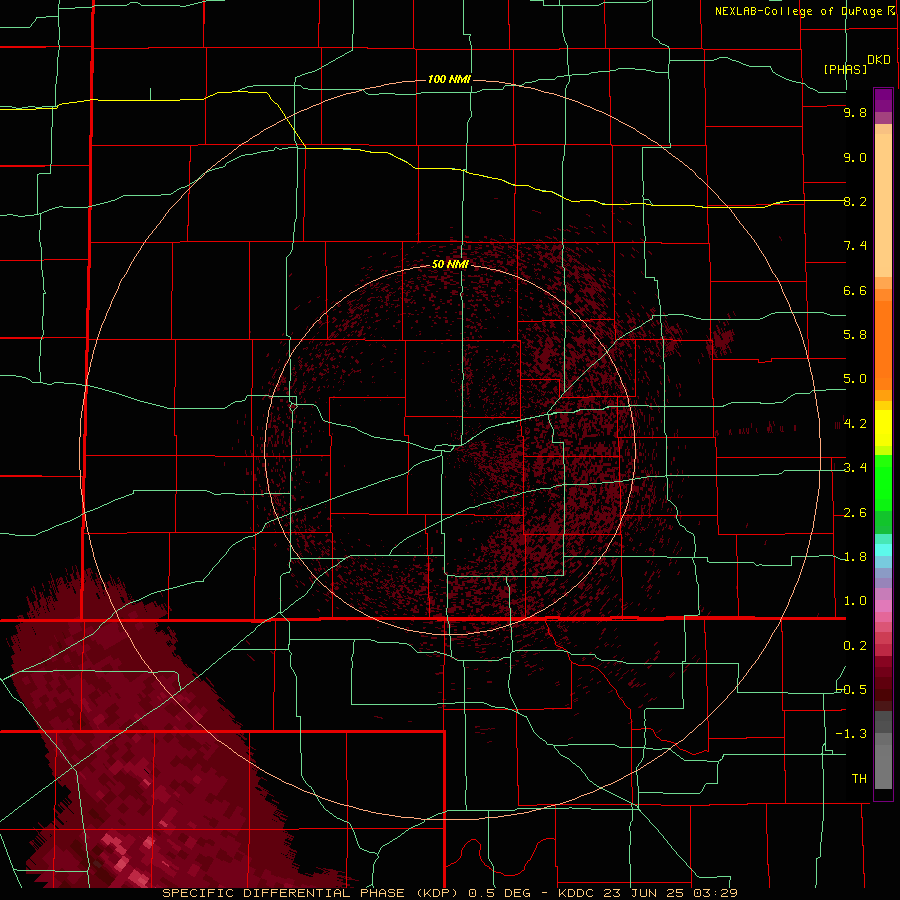Pick the bright green color bar segment

tap(883, 483)
